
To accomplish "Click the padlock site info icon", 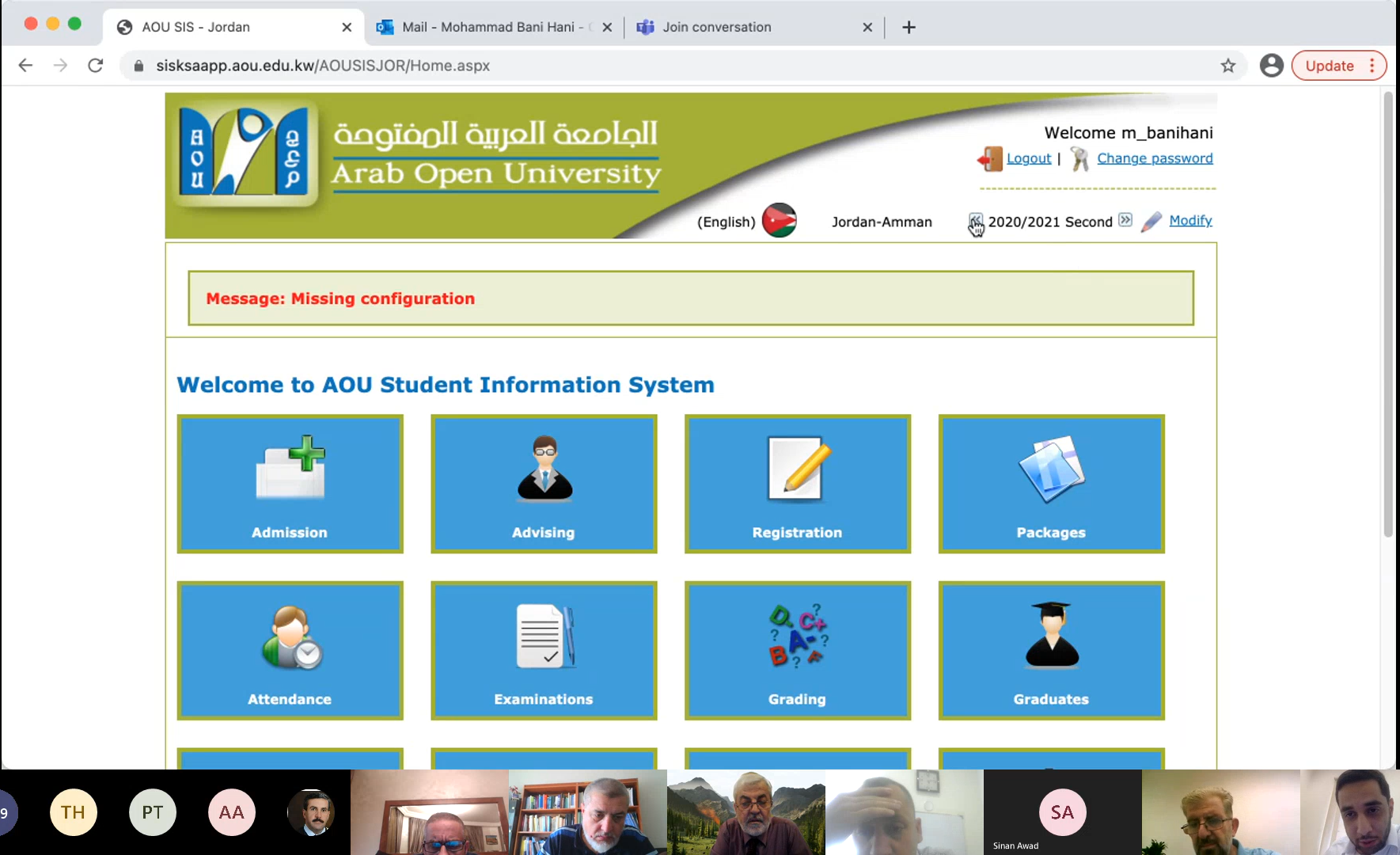I will [x=138, y=66].
